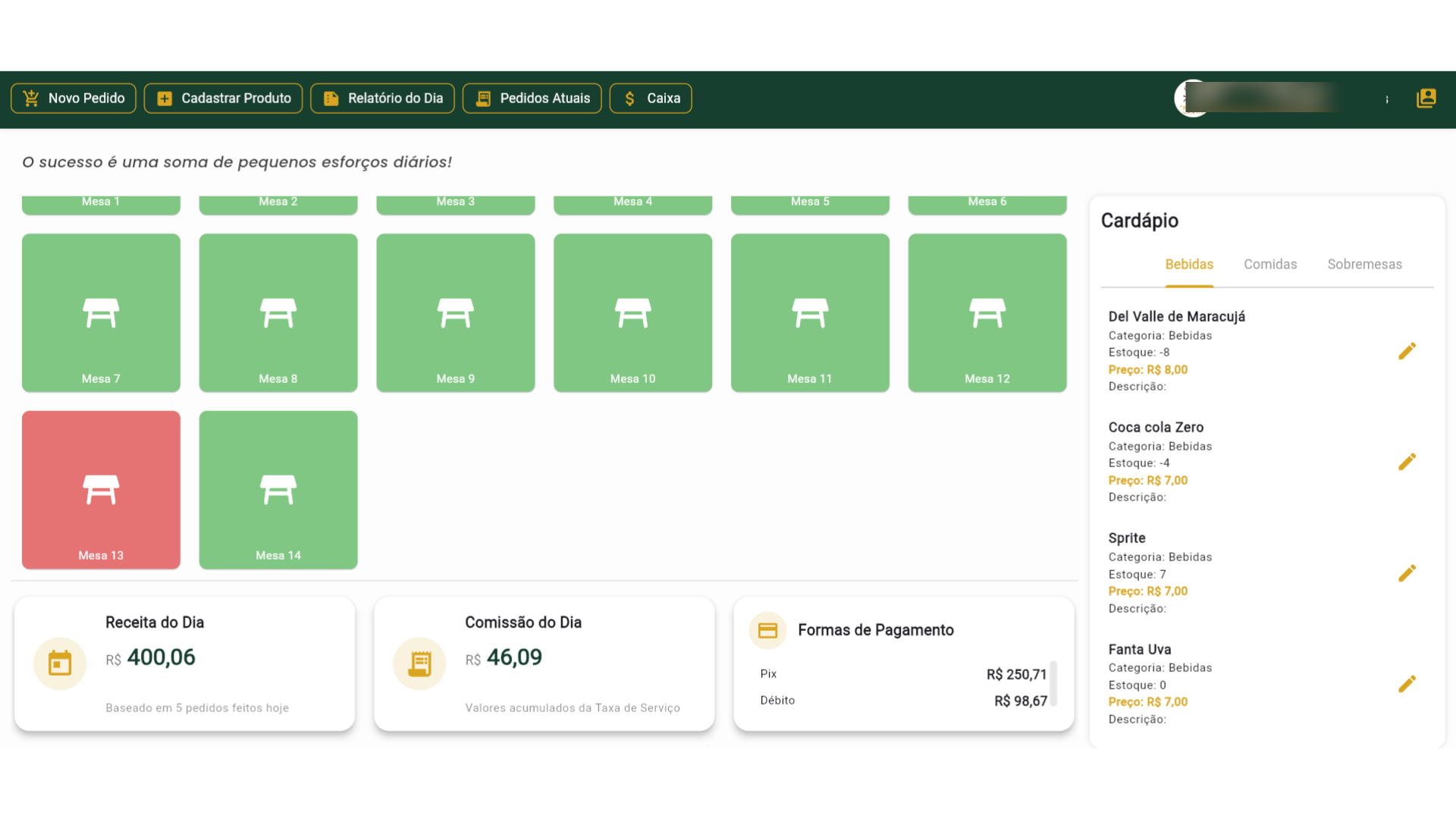Start a Novo Pedido

click(74, 99)
